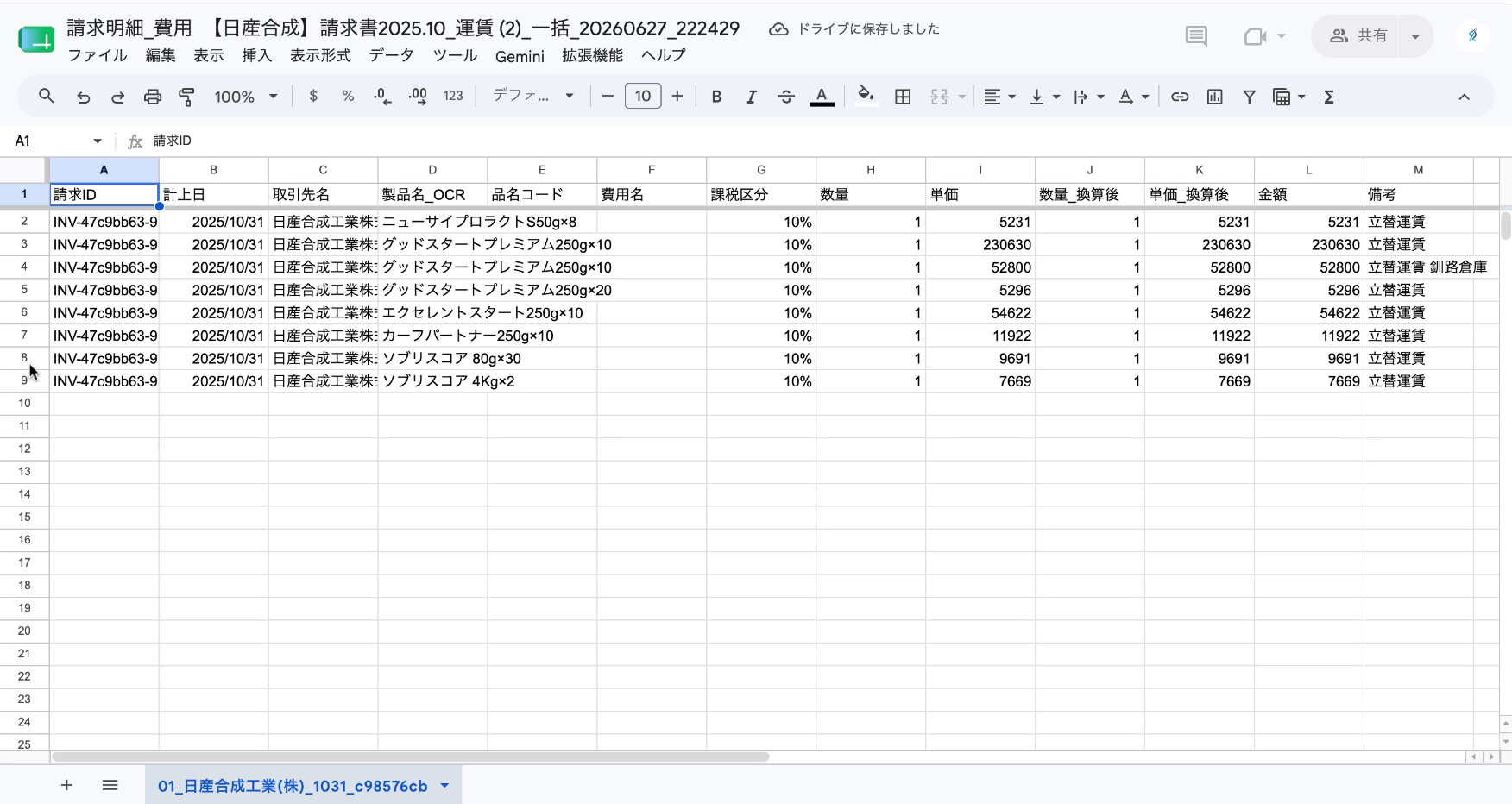Image resolution: width=1512 pixels, height=804 pixels.
Task: Open the zoom 100% dropdown
Action: pos(246,97)
